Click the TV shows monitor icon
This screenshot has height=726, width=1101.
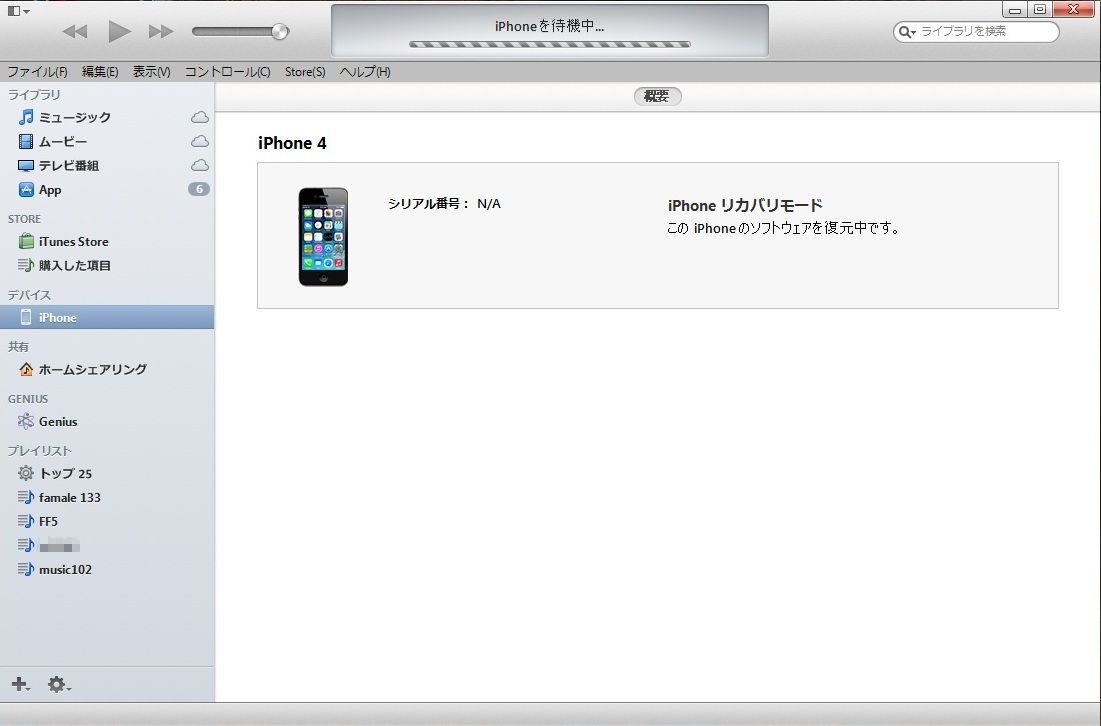click(x=26, y=166)
